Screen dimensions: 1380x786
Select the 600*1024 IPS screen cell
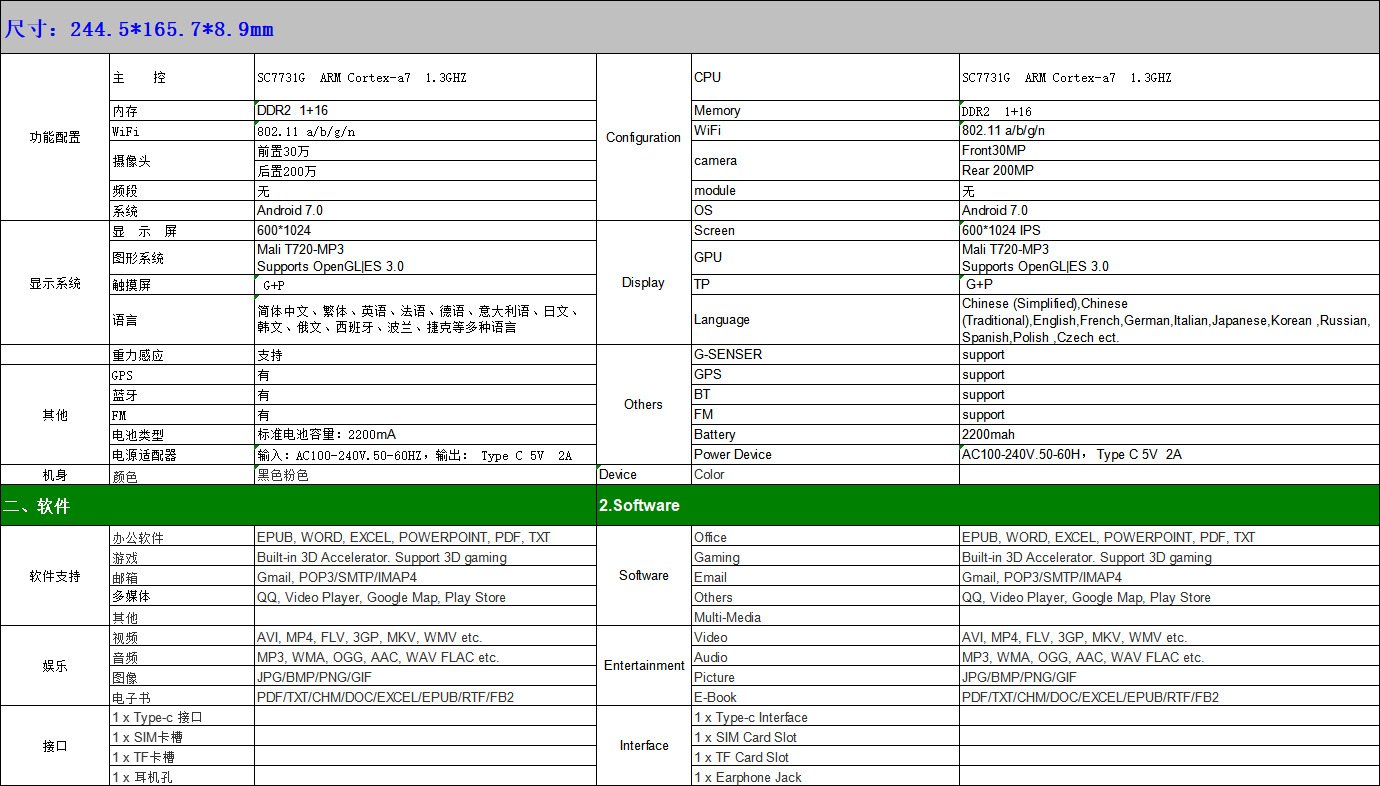tap(1168, 230)
